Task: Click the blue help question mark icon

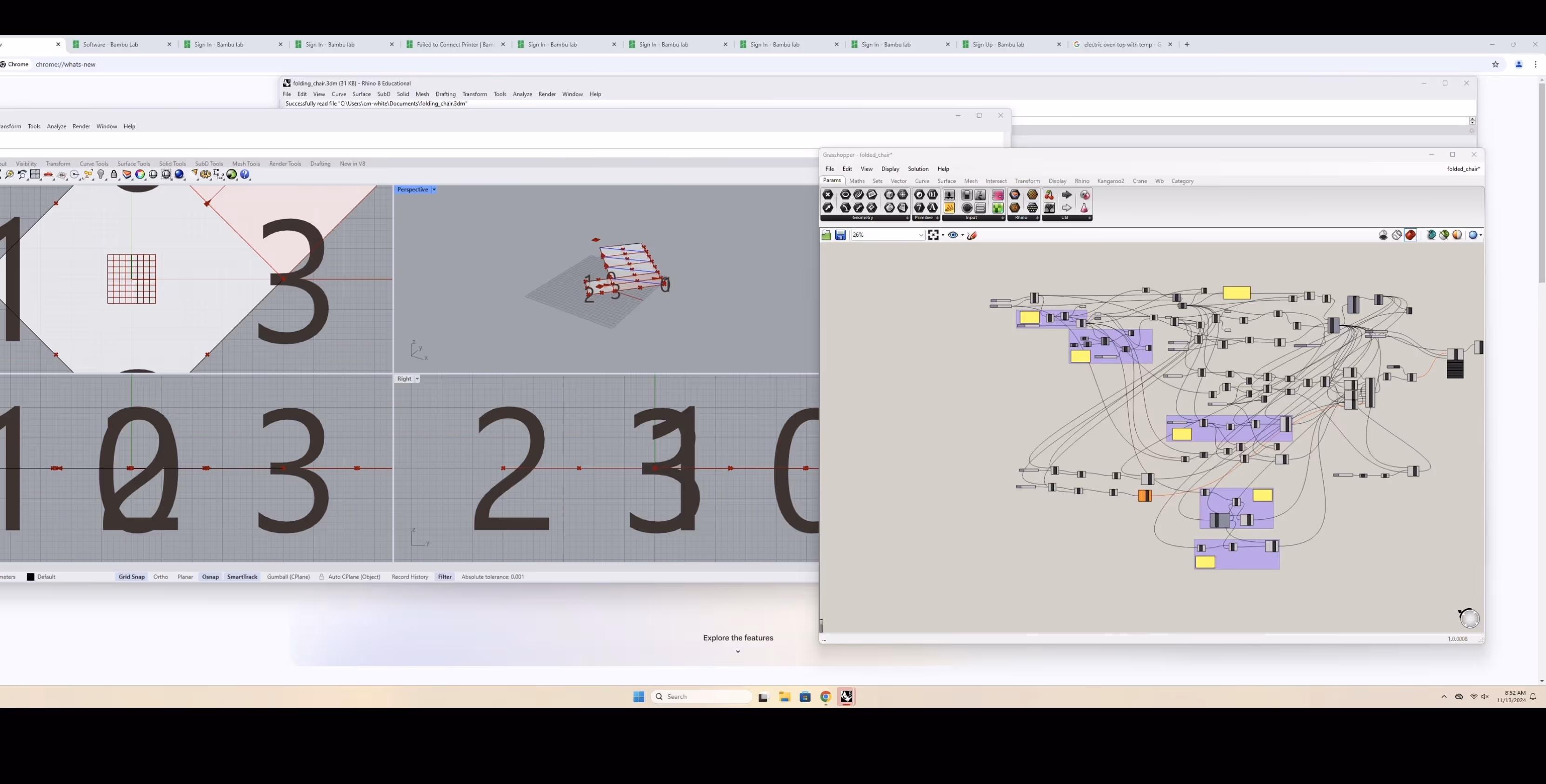Action: pos(245,174)
